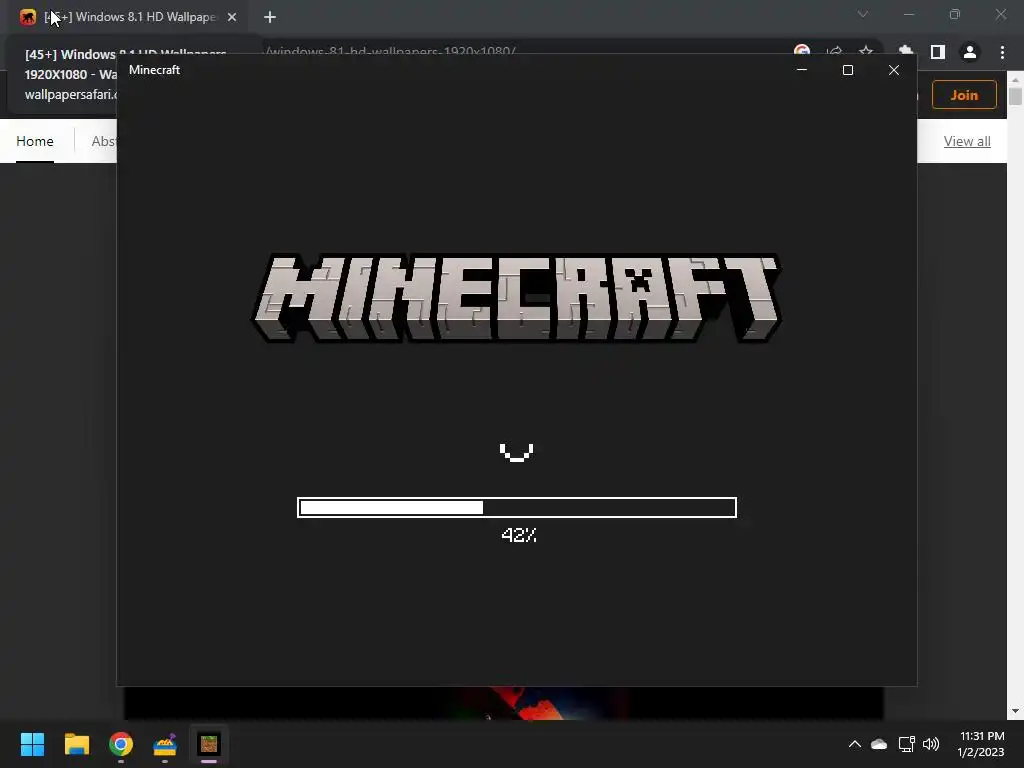The image size is (1024, 768).
Task: Click the Chrome address bar URL
Action: (391, 50)
